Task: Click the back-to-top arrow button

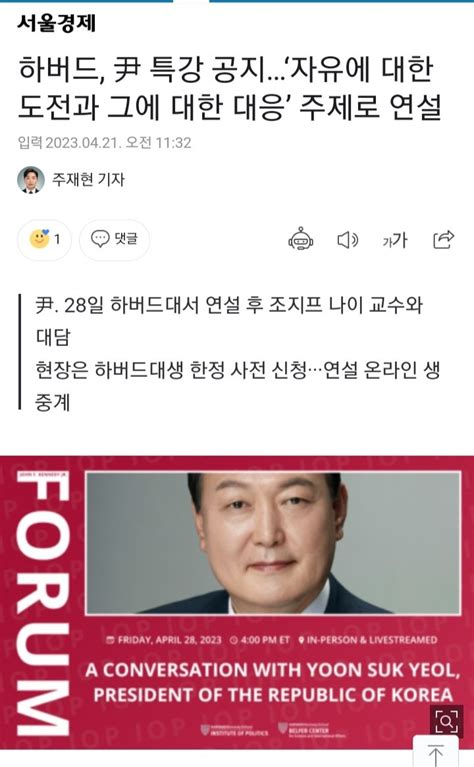Action: point(435,753)
